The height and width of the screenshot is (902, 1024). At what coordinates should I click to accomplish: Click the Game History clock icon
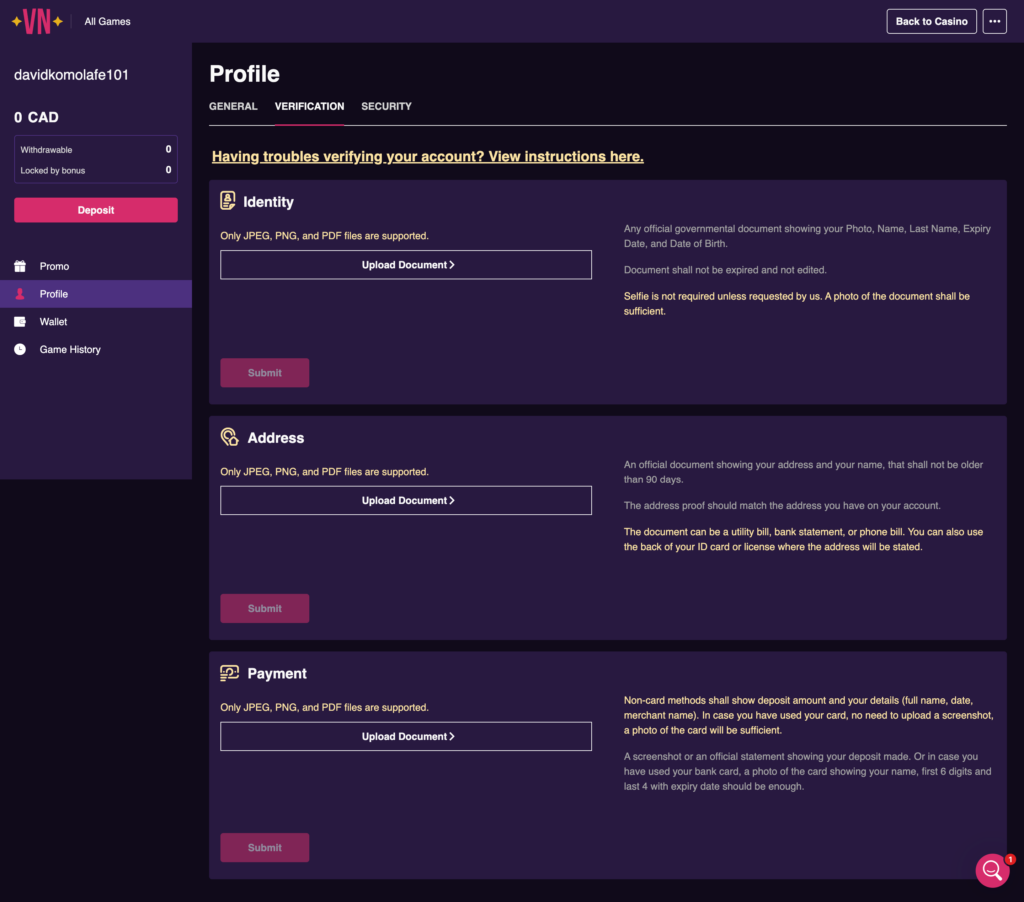tap(20, 349)
